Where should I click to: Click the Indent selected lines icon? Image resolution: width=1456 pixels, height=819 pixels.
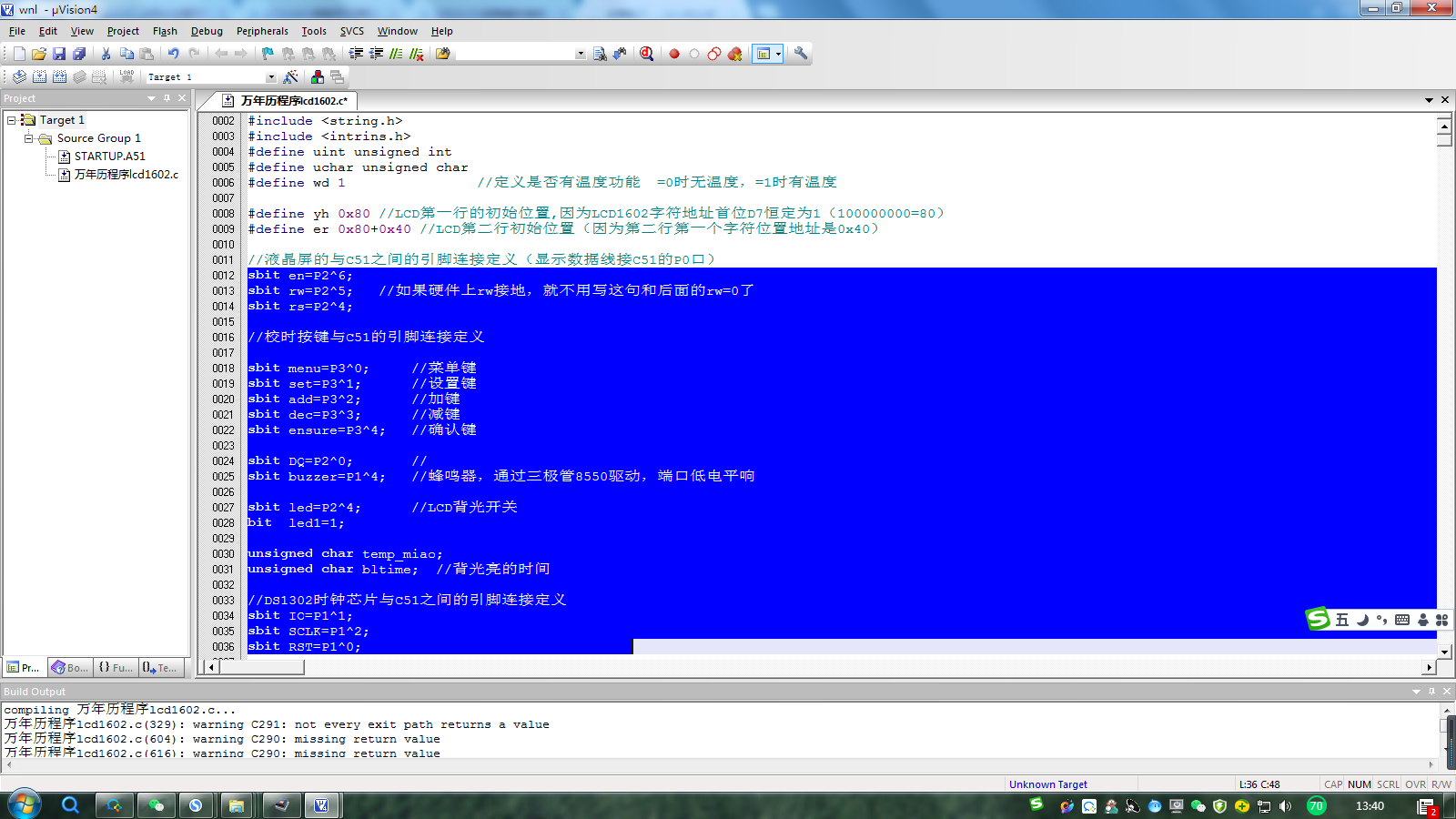357,54
